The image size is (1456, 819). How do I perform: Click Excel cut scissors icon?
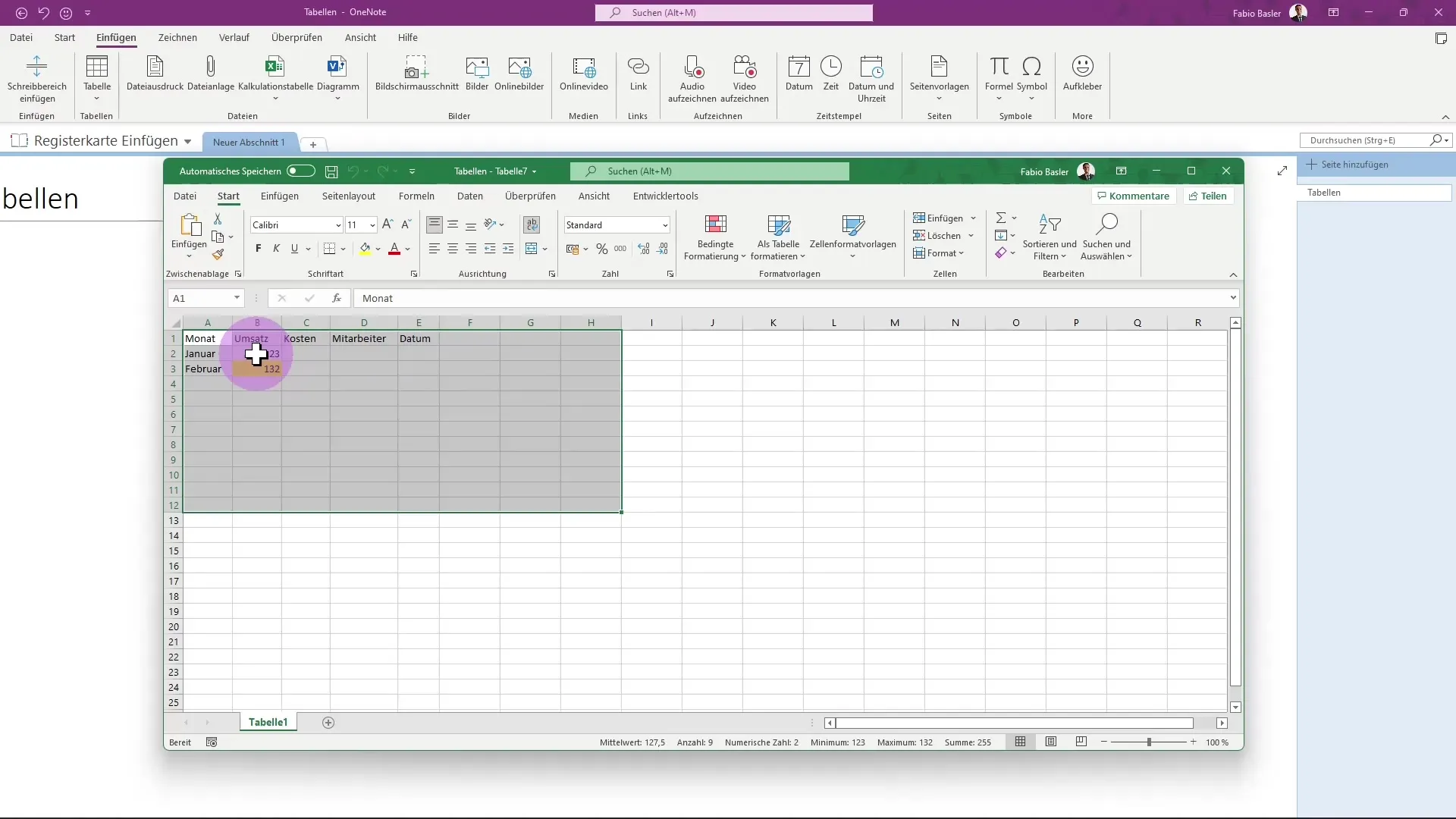point(218,219)
